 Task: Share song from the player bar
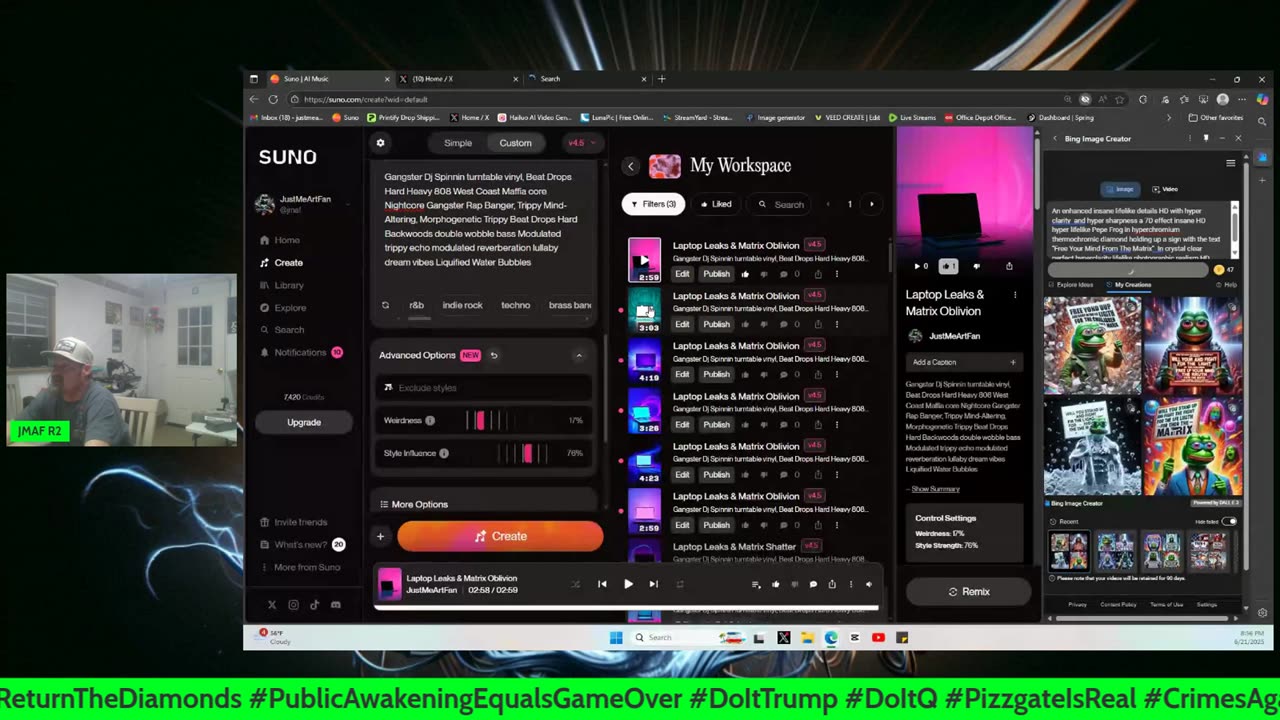point(832,584)
